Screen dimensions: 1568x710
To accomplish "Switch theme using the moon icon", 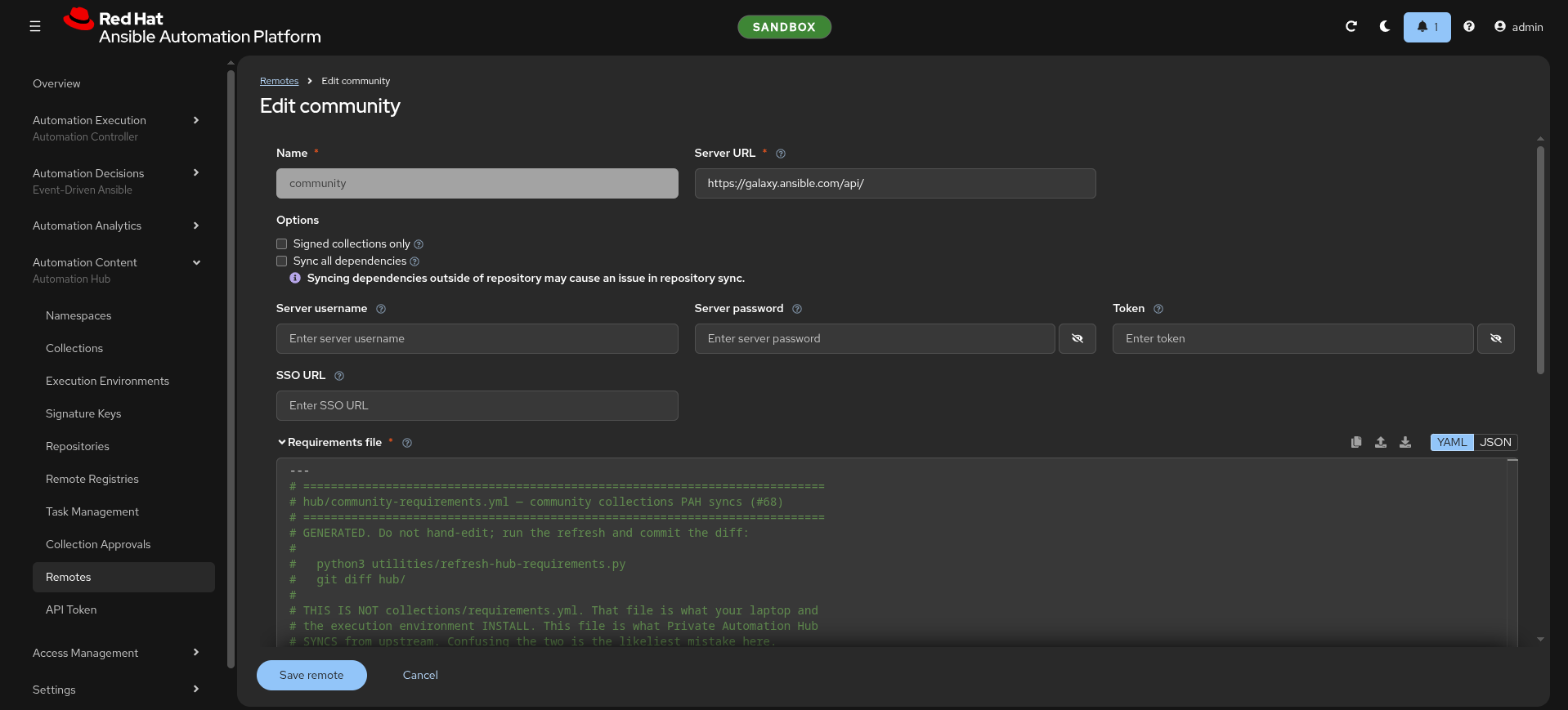I will [x=1385, y=26].
